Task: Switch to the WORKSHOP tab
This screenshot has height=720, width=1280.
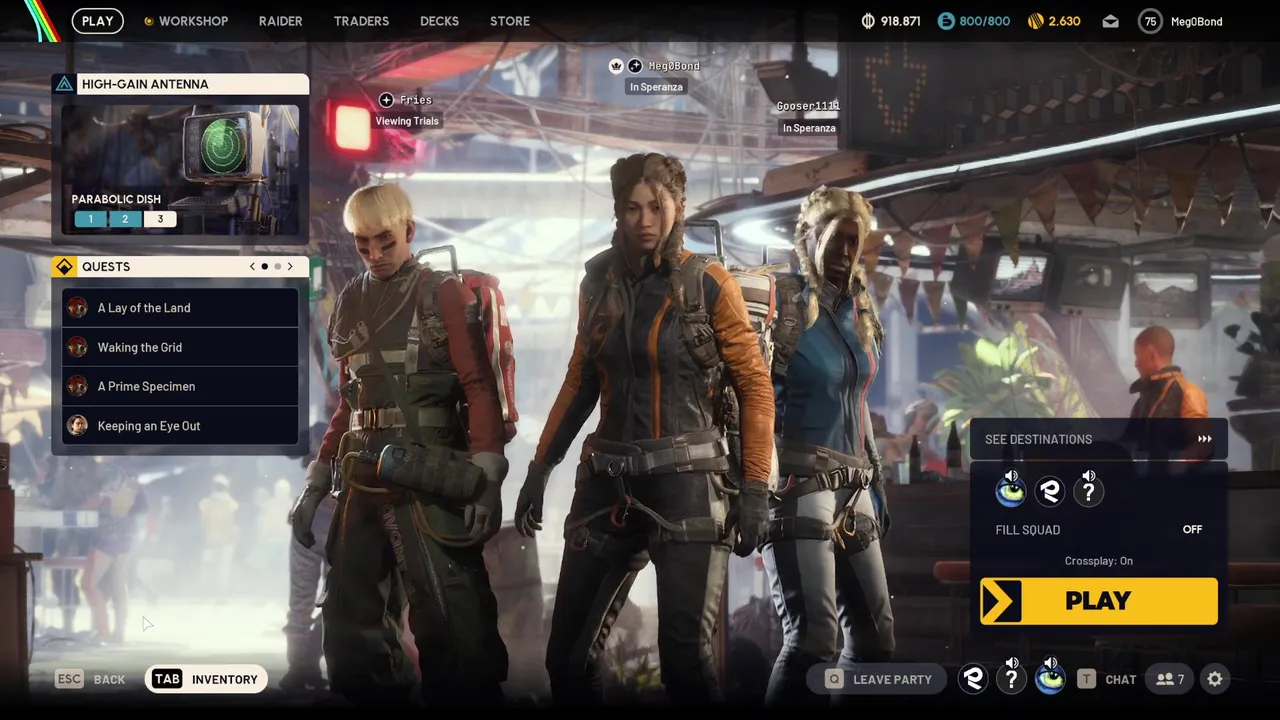Action: pos(193,21)
